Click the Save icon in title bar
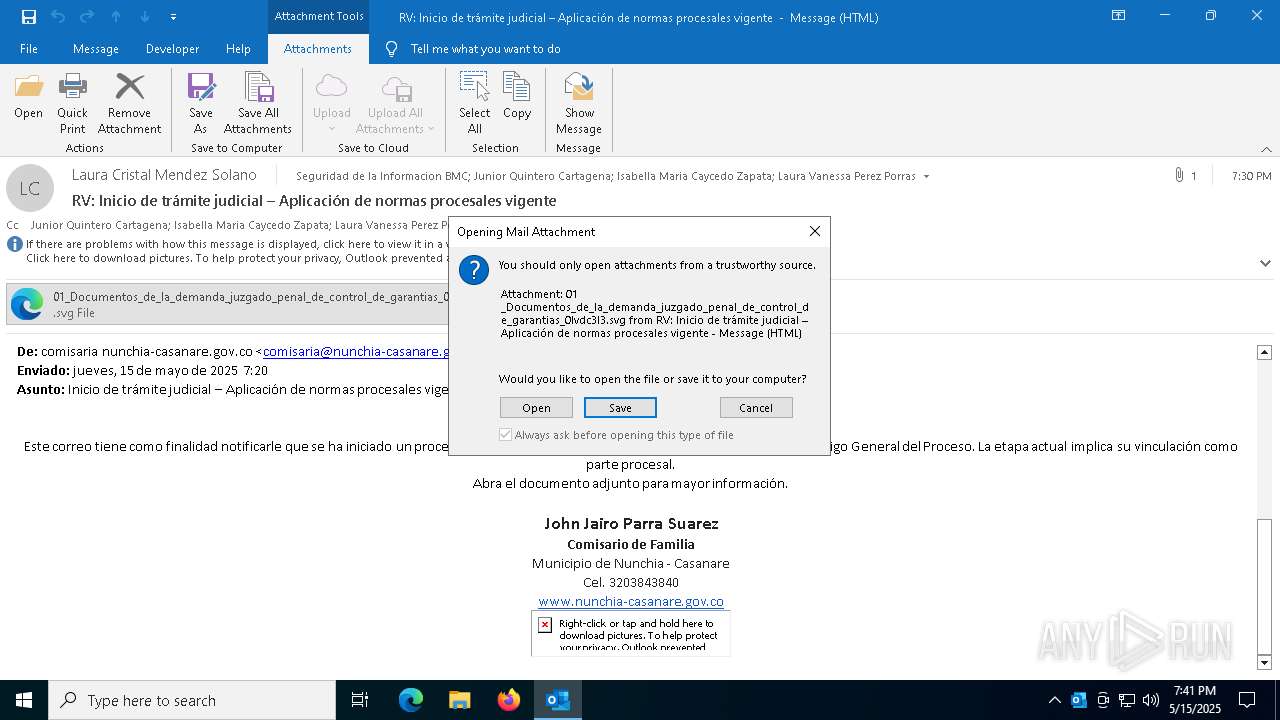The image size is (1280, 720). (29, 17)
